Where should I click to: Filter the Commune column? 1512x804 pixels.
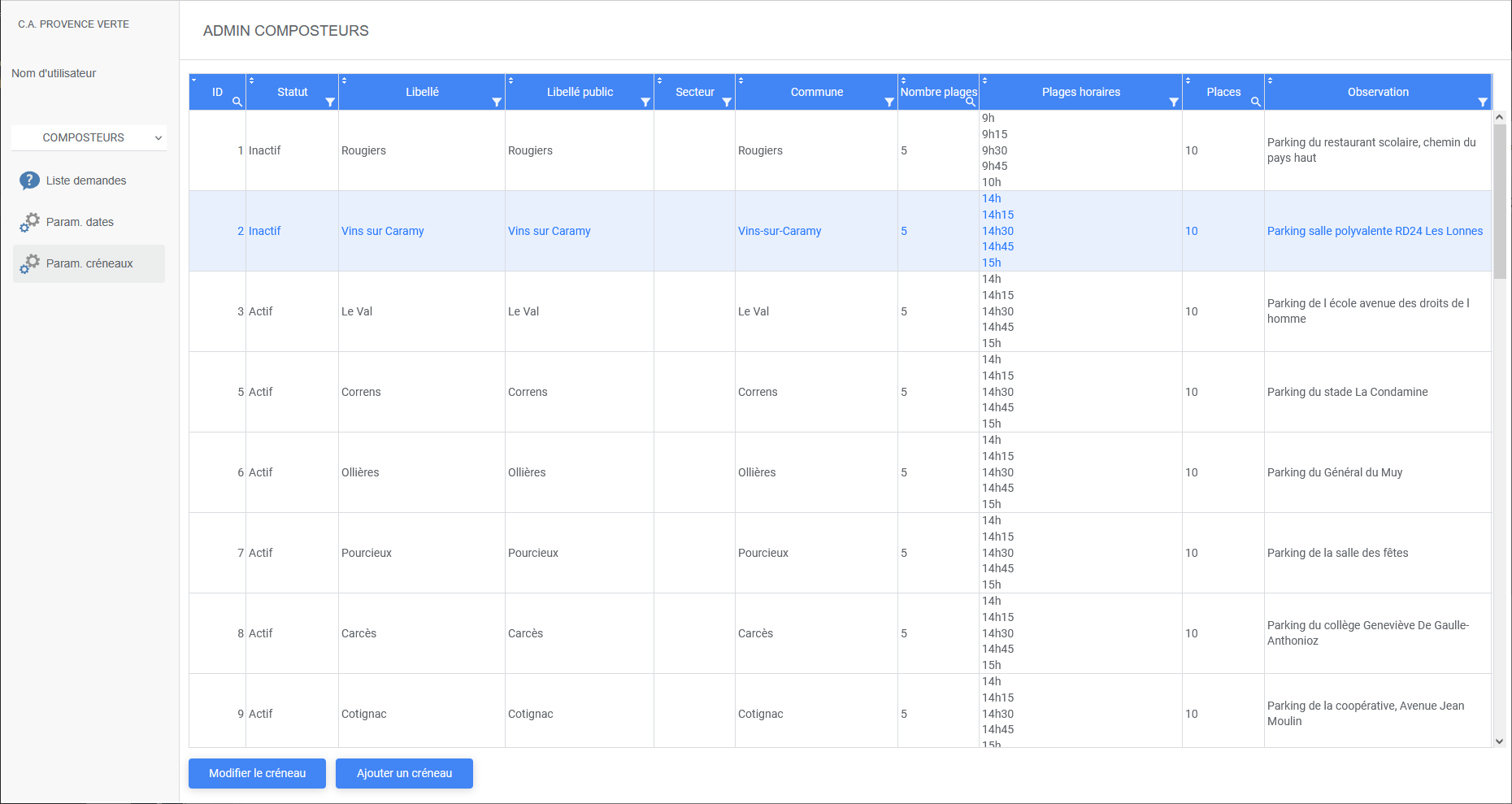(x=889, y=102)
